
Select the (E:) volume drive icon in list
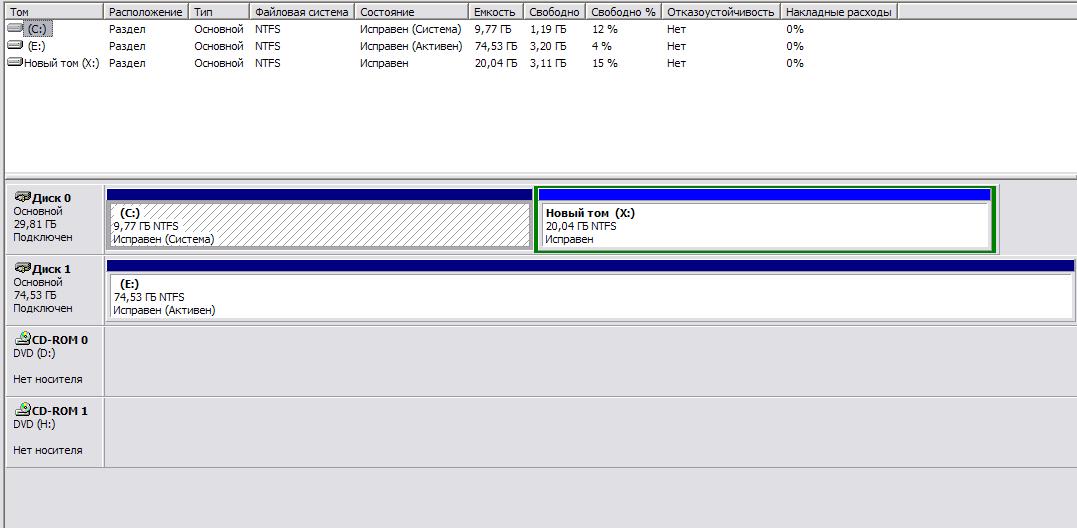14,45
